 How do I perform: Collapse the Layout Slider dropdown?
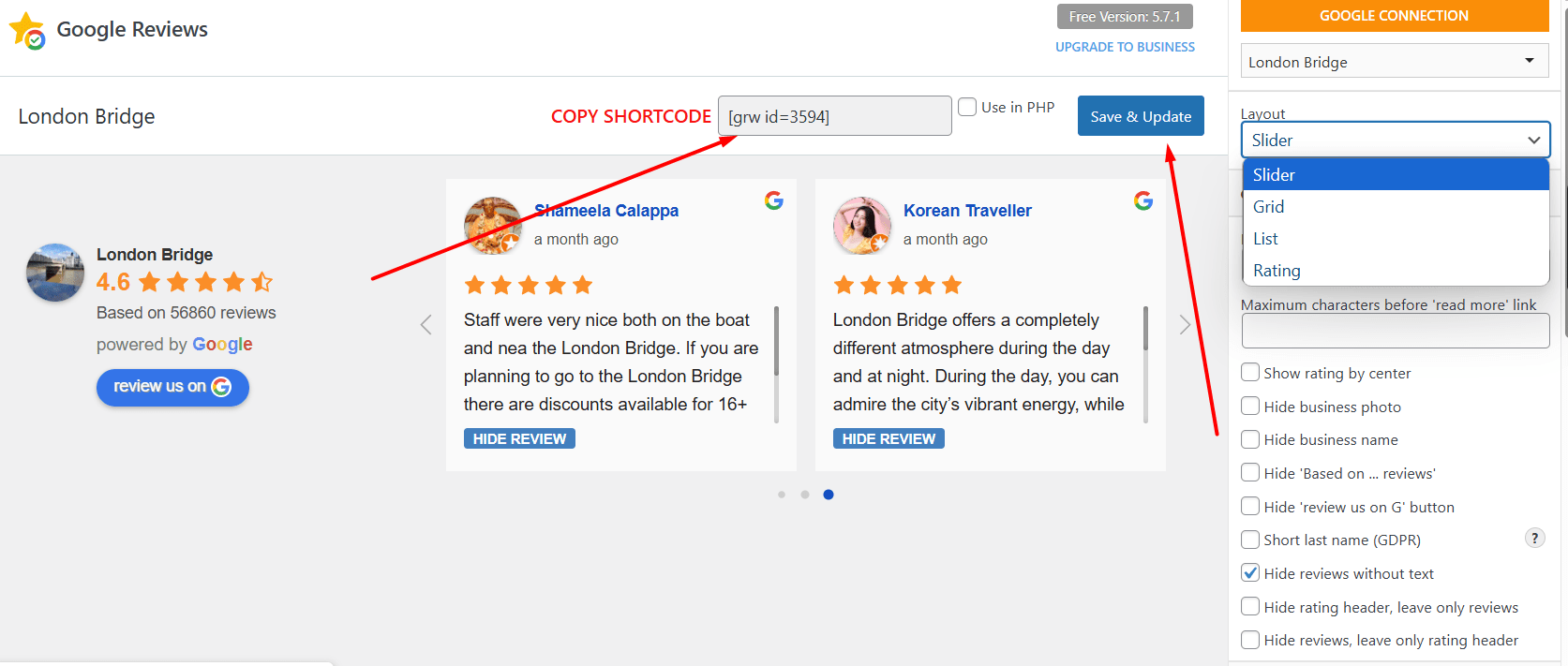click(1396, 140)
